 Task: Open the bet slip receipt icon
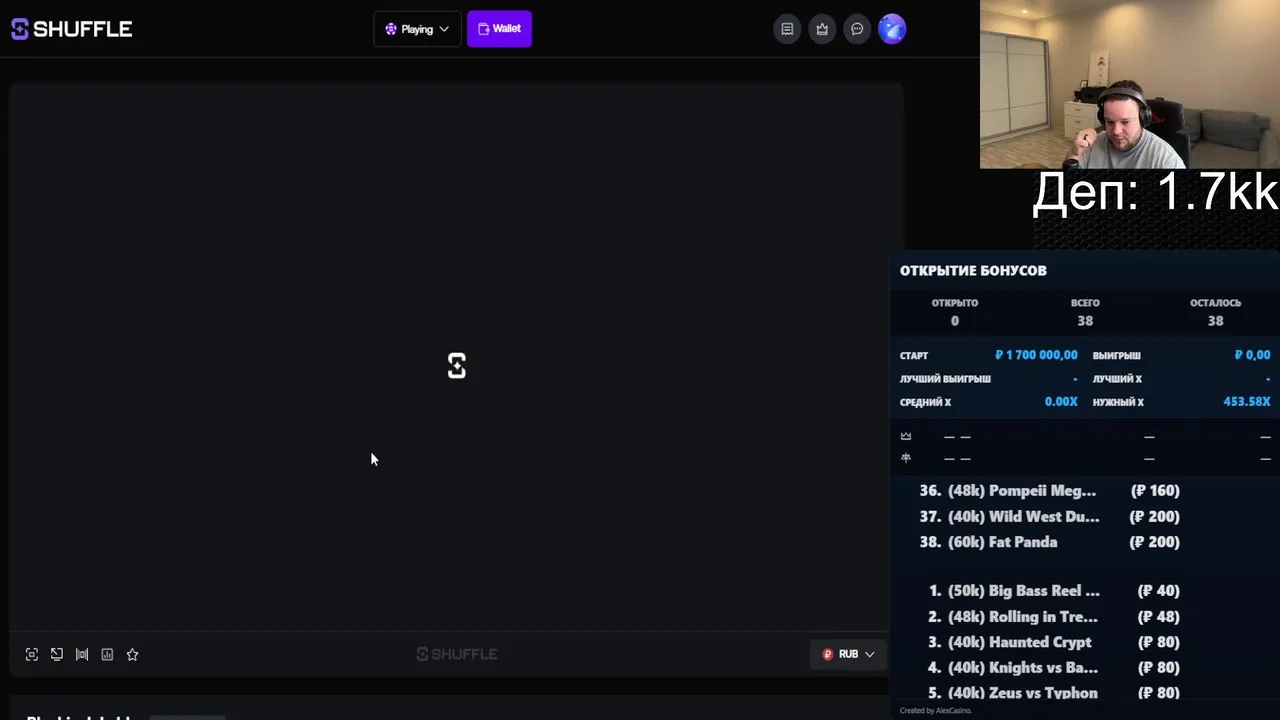pyautogui.click(x=787, y=29)
